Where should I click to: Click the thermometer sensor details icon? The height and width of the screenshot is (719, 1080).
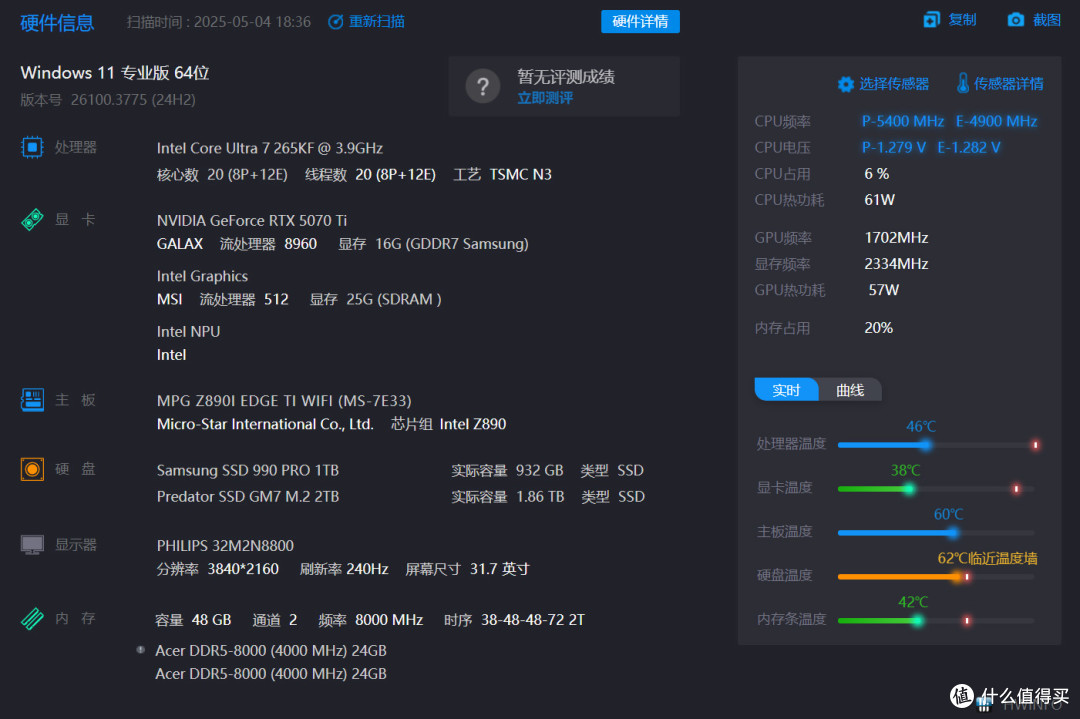click(963, 83)
